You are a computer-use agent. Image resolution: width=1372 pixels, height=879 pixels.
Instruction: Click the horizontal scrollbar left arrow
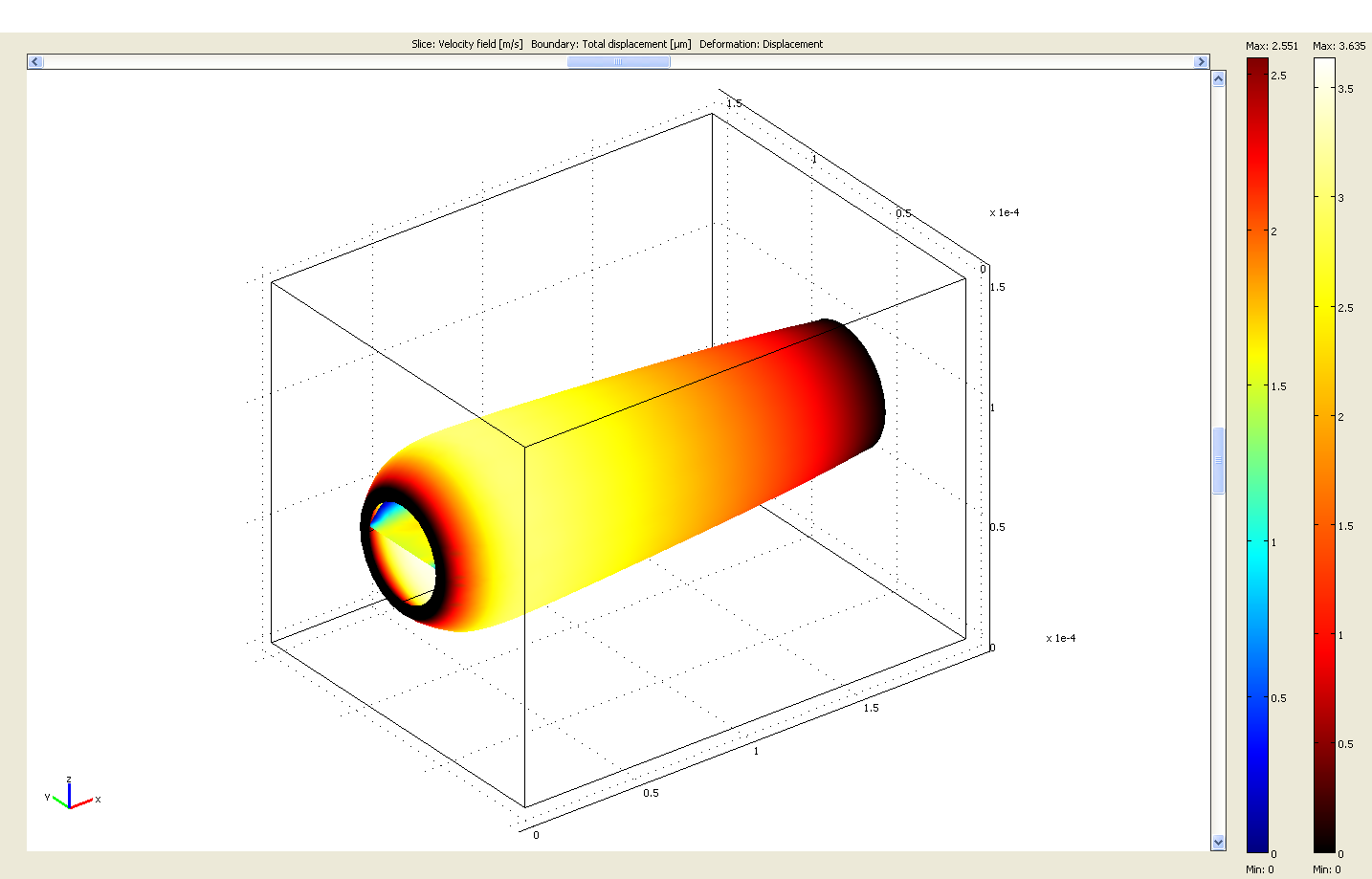pyautogui.click(x=35, y=62)
